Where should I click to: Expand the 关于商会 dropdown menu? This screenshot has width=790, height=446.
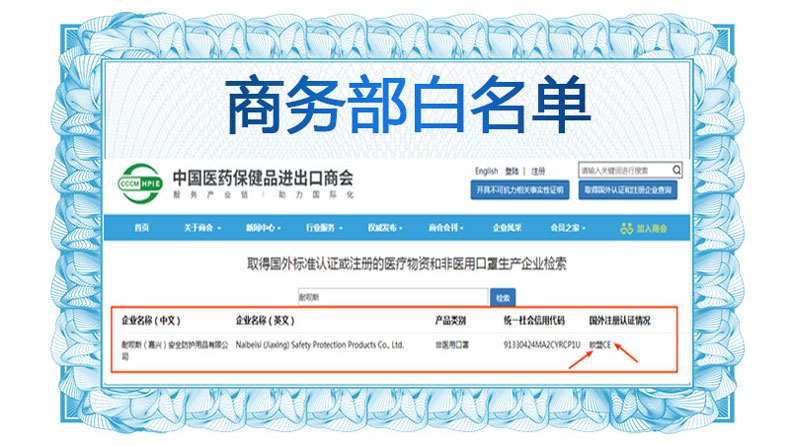tap(201, 228)
